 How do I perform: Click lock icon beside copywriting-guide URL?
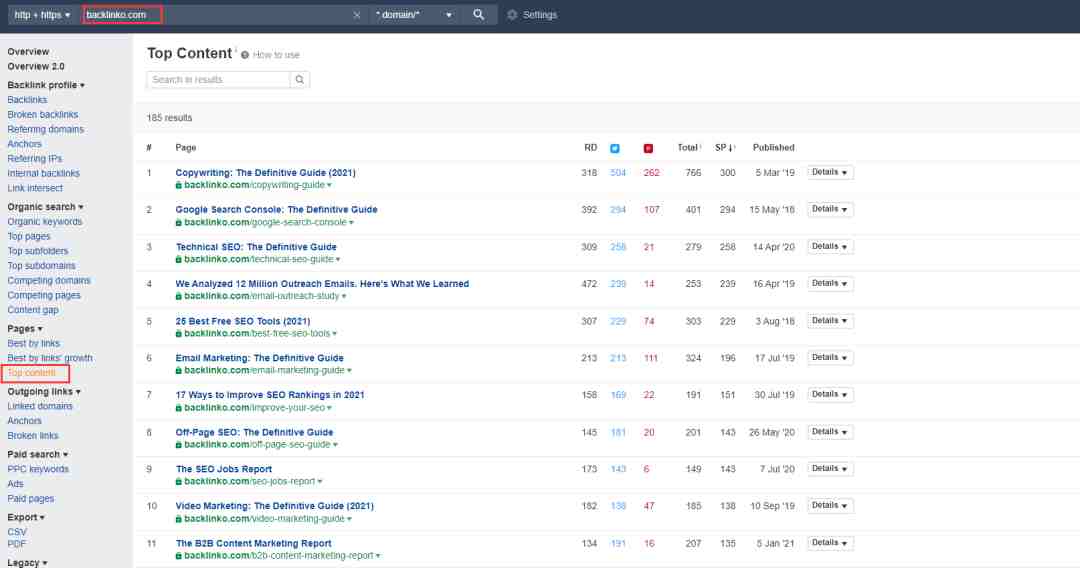pos(178,185)
